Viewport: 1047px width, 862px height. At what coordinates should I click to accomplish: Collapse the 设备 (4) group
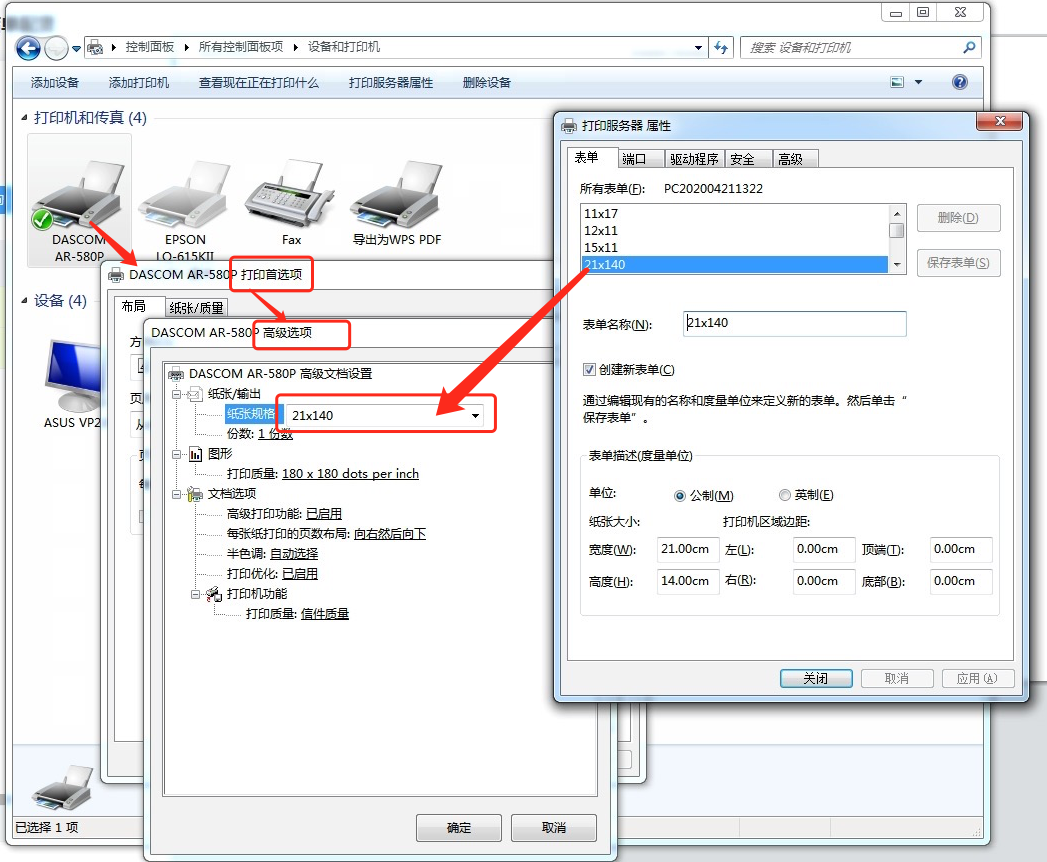click(x=25, y=300)
